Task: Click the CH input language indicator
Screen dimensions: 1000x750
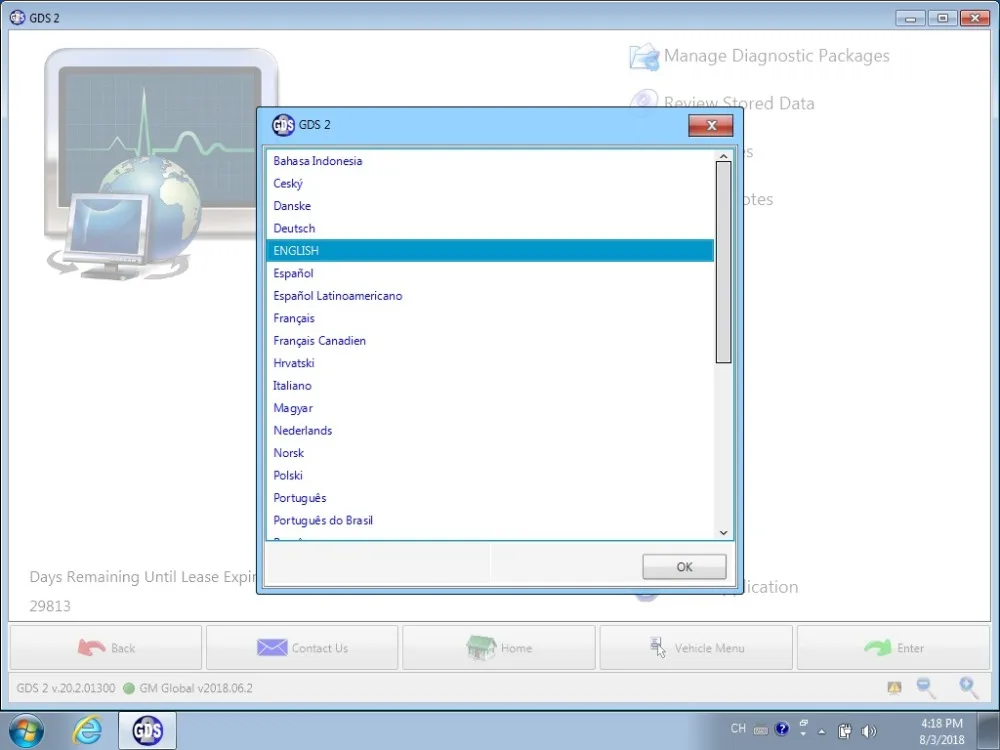Action: (x=738, y=729)
